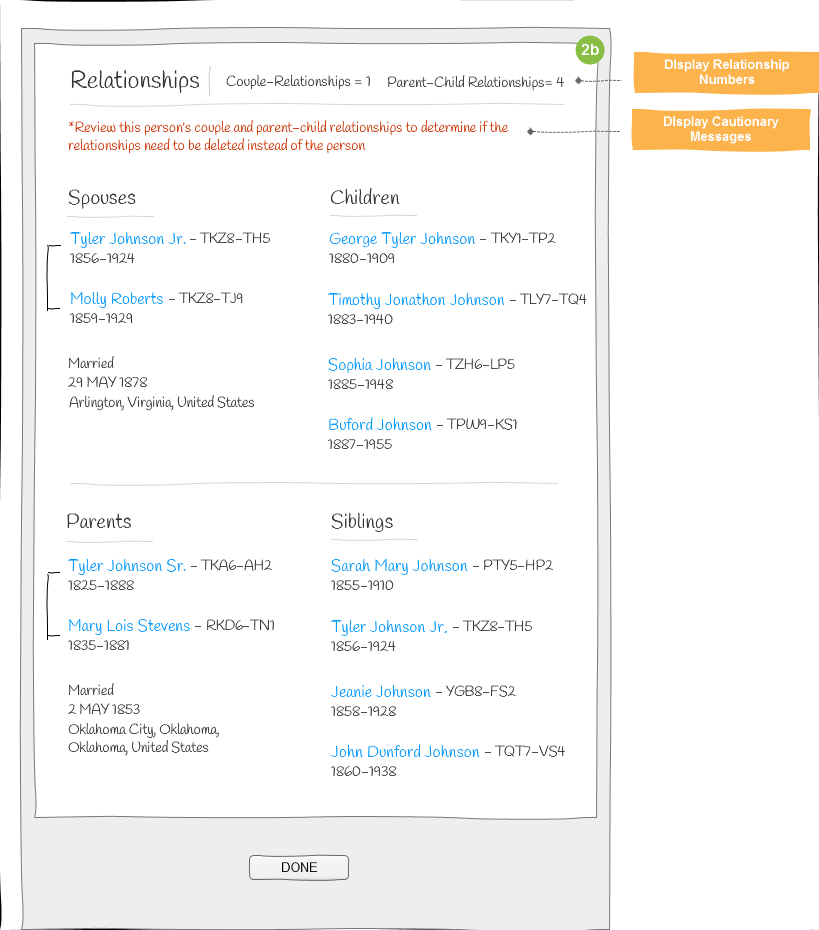The image size is (819, 930).
Task: Select the George Tyler Johnson link
Action: pyautogui.click(x=402, y=238)
